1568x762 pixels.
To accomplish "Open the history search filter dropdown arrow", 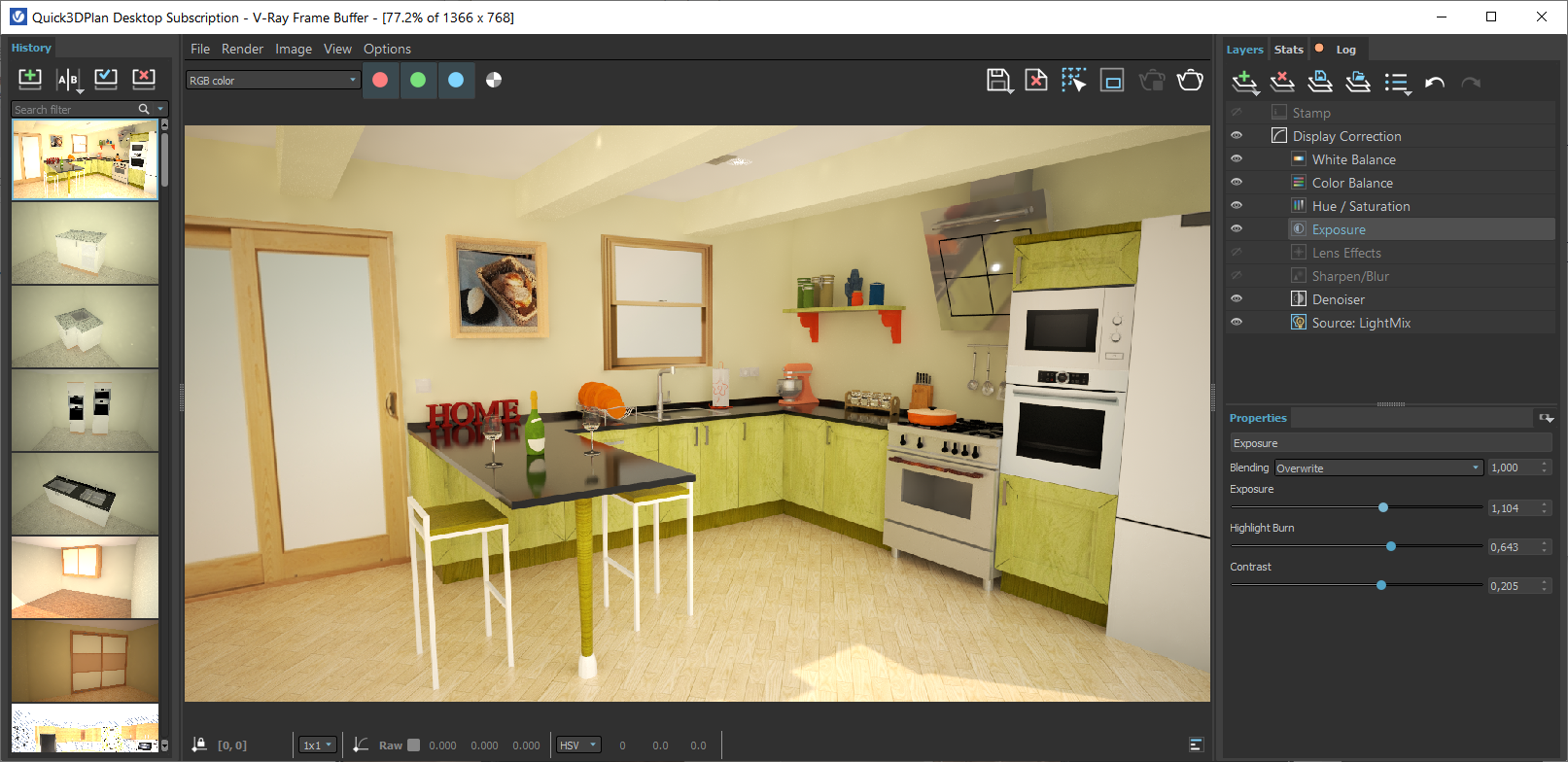I will coord(161,109).
